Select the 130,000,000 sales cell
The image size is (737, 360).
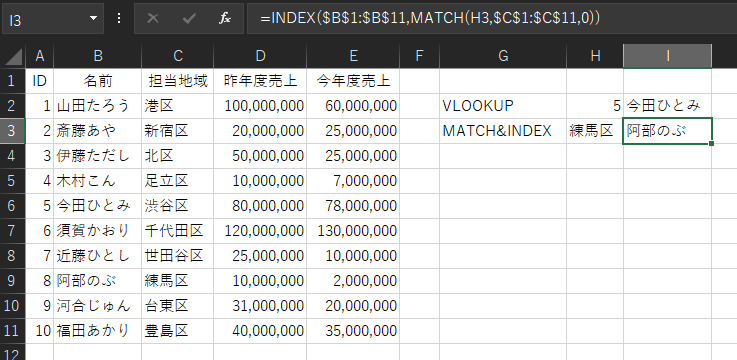coord(353,231)
